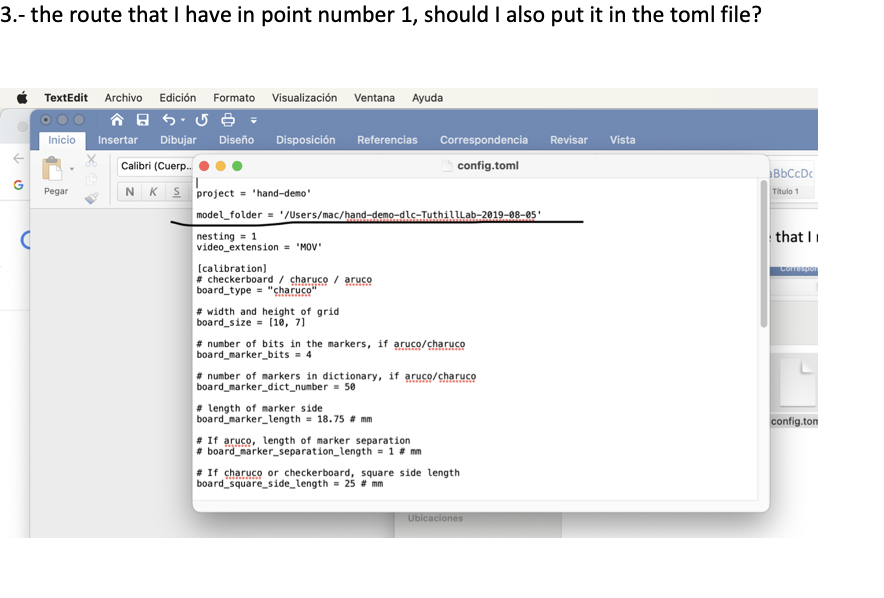884x598 pixels.
Task: Open the Formato menu in TextEdit
Action: (233, 97)
